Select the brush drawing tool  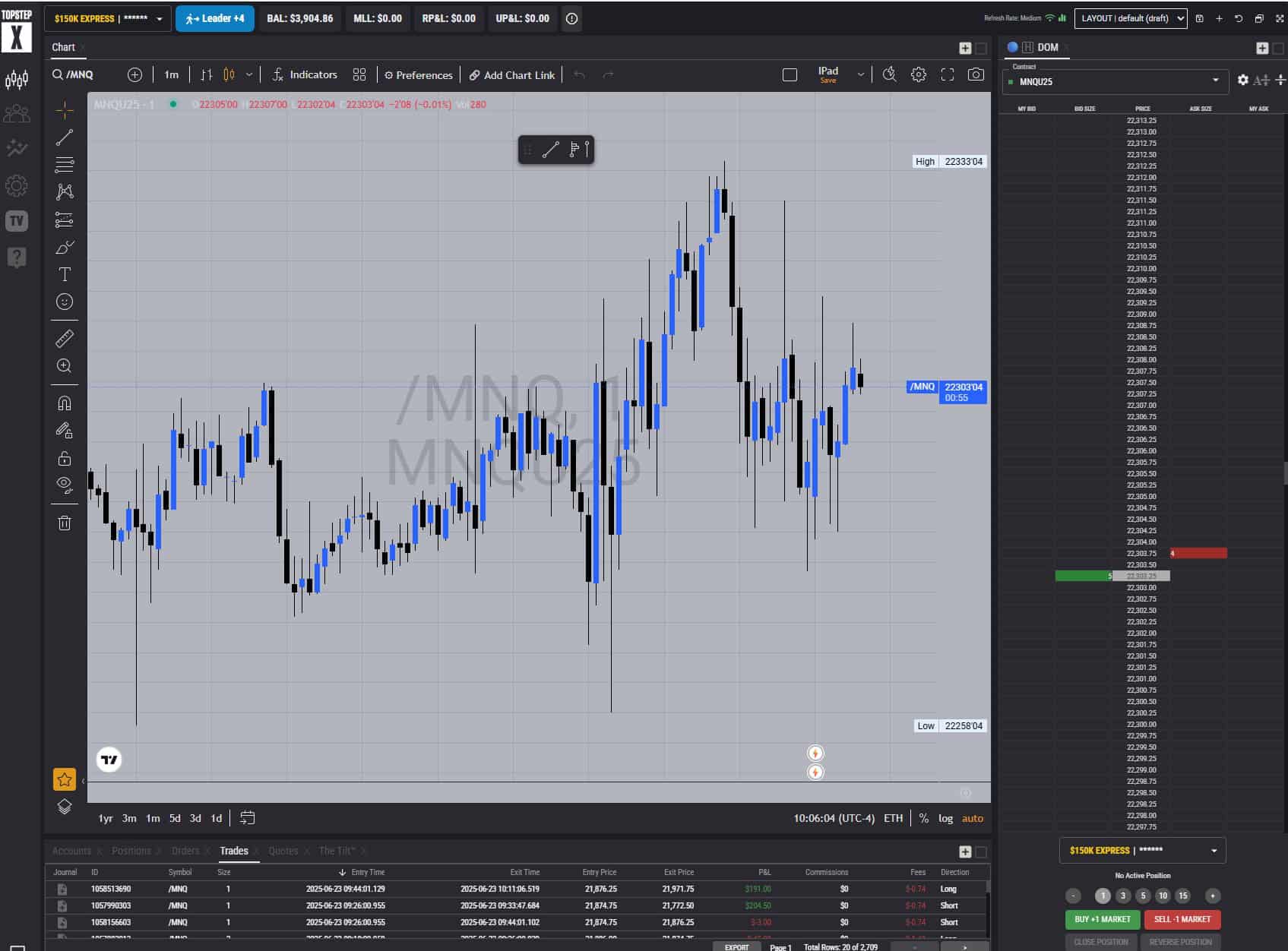[x=65, y=248]
